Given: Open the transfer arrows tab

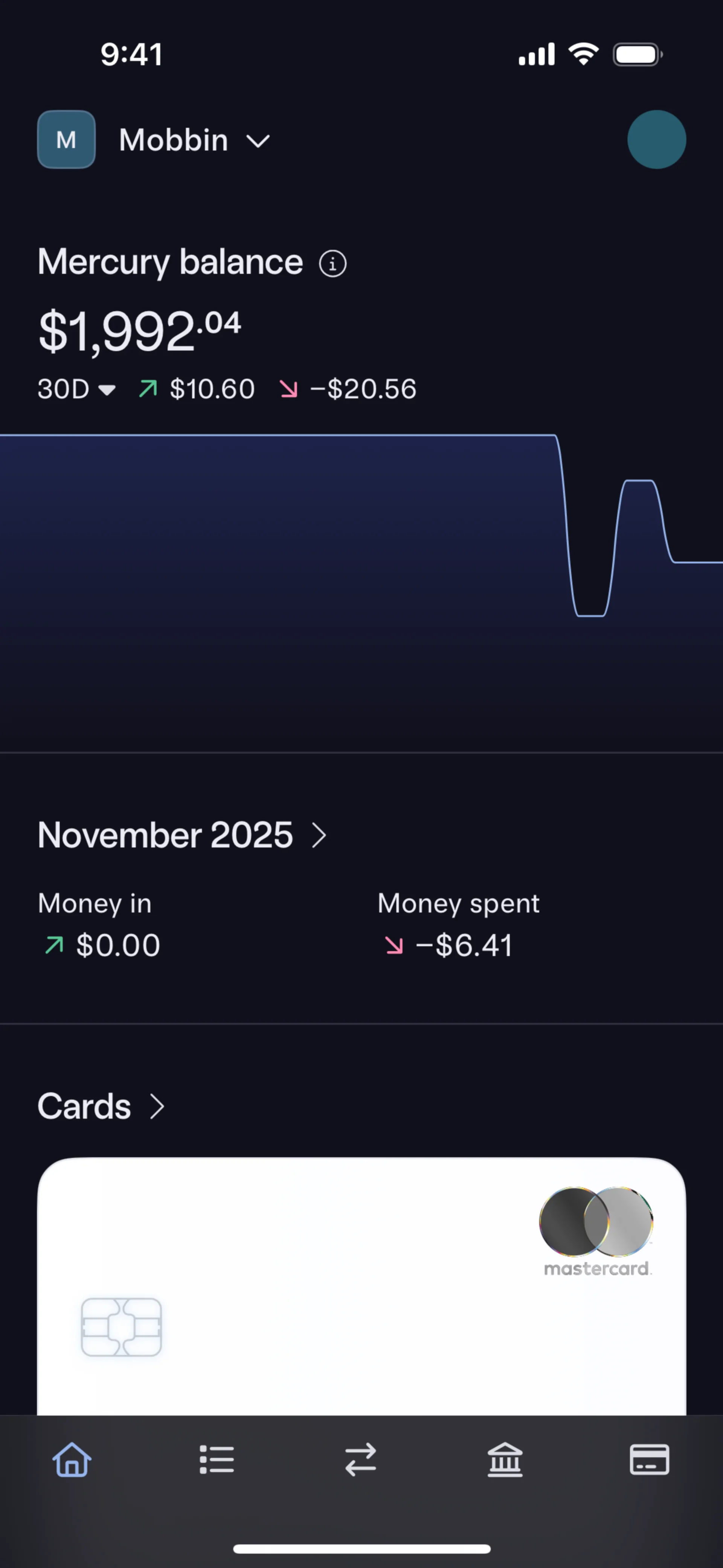Looking at the screenshot, I should (361, 1459).
